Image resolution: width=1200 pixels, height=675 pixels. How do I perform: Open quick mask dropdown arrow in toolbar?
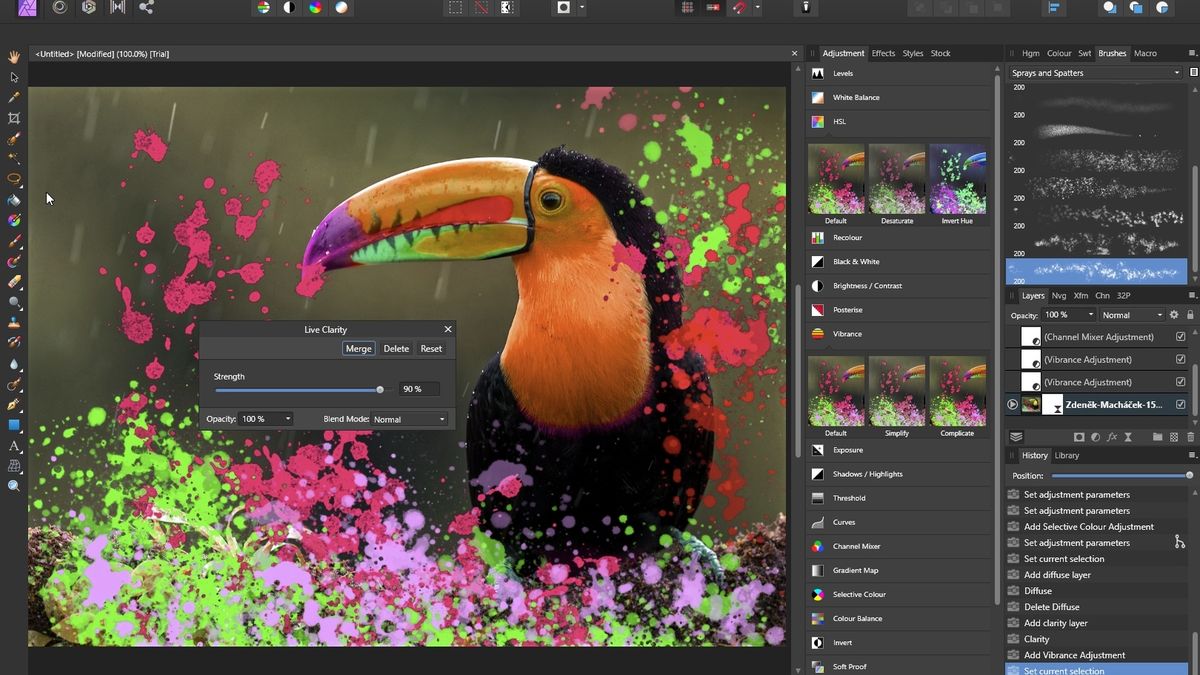(582, 7)
